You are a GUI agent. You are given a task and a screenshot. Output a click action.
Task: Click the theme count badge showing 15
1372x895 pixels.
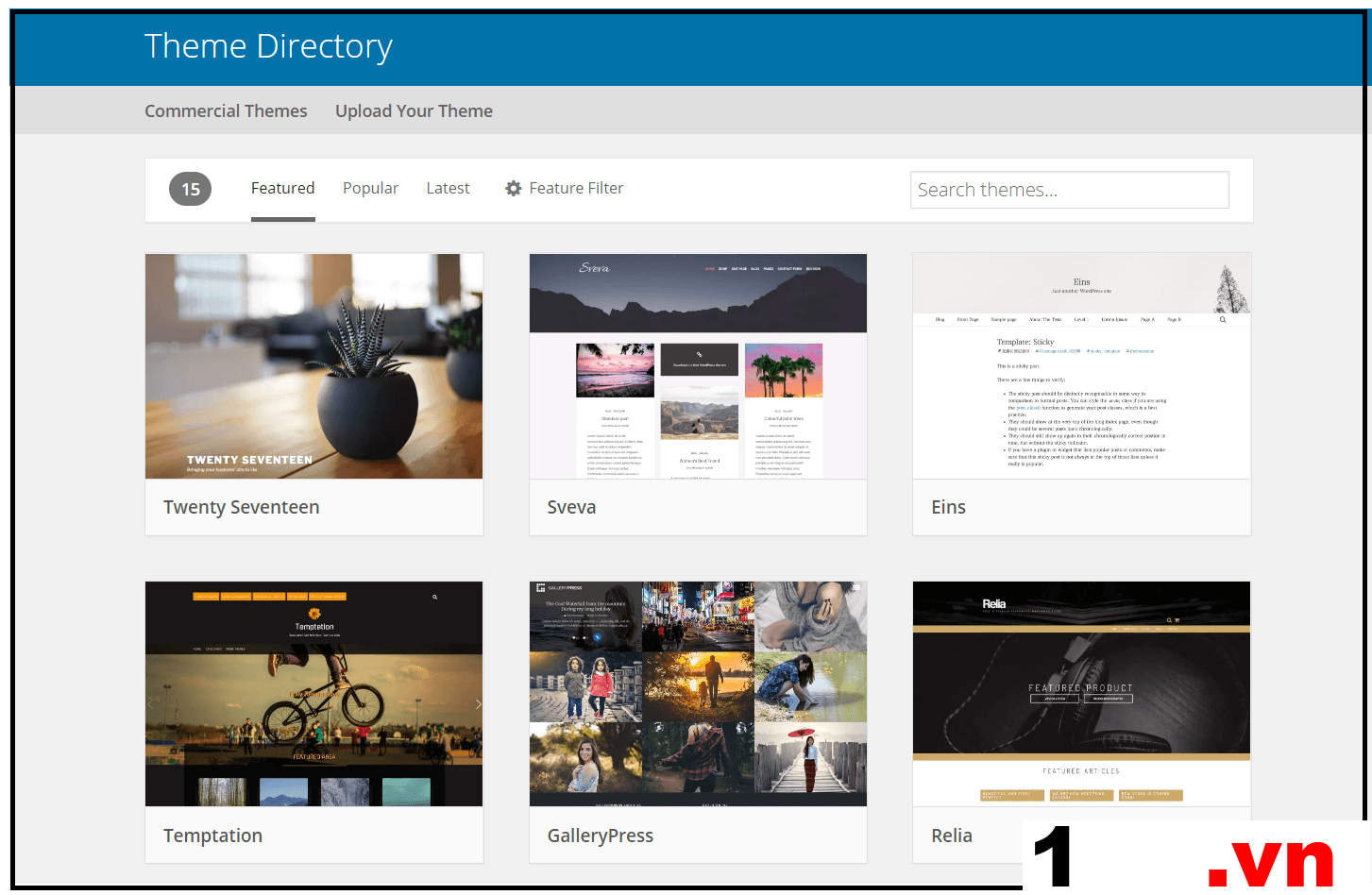190,189
